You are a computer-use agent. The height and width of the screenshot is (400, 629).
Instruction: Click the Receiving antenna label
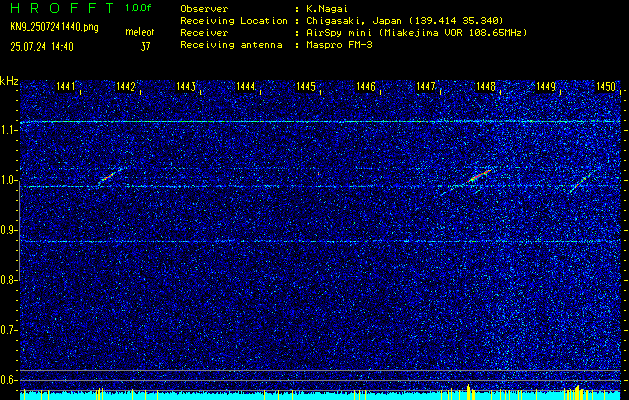231,45
